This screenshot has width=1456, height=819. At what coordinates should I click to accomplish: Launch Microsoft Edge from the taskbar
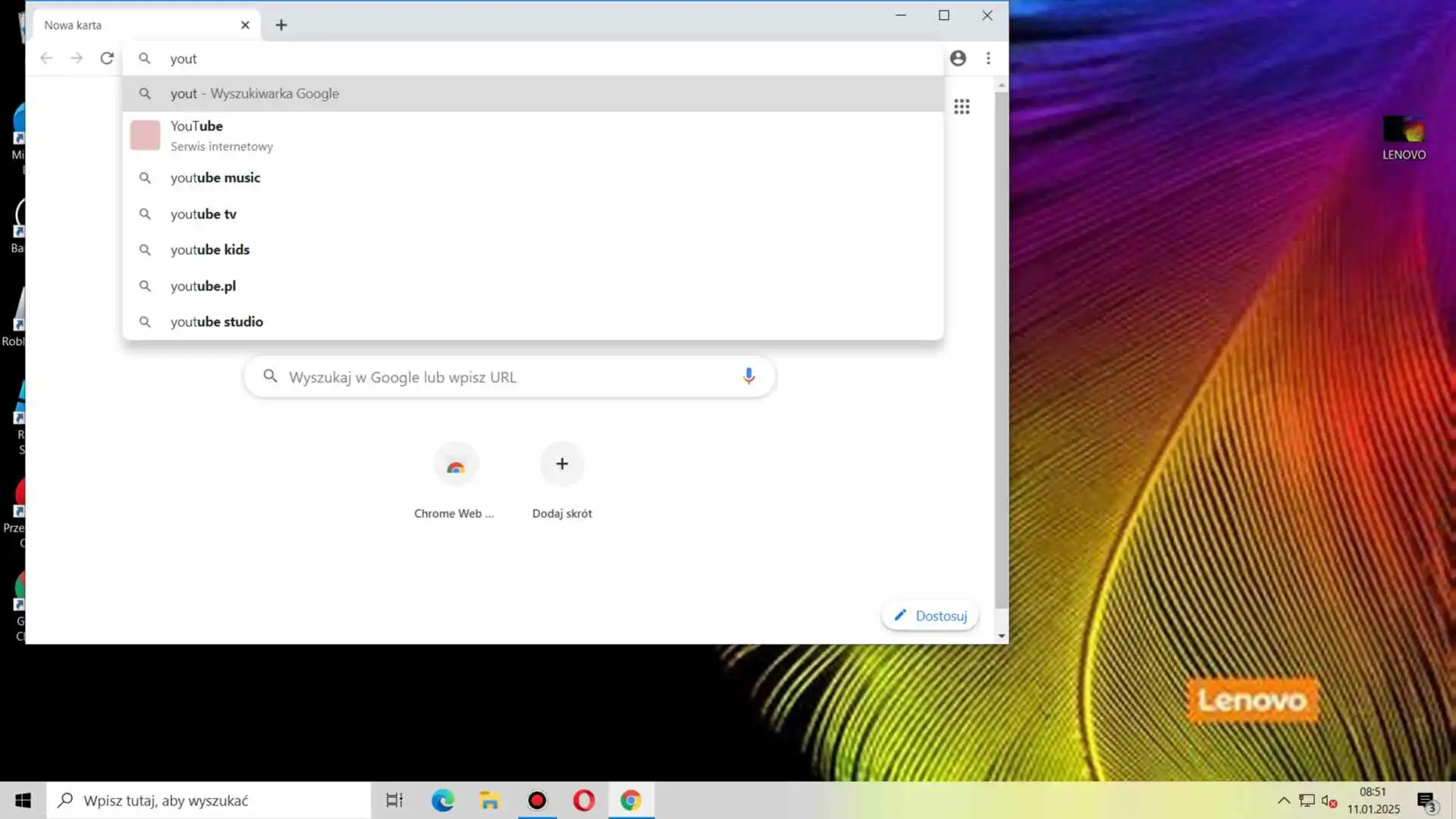[443, 800]
